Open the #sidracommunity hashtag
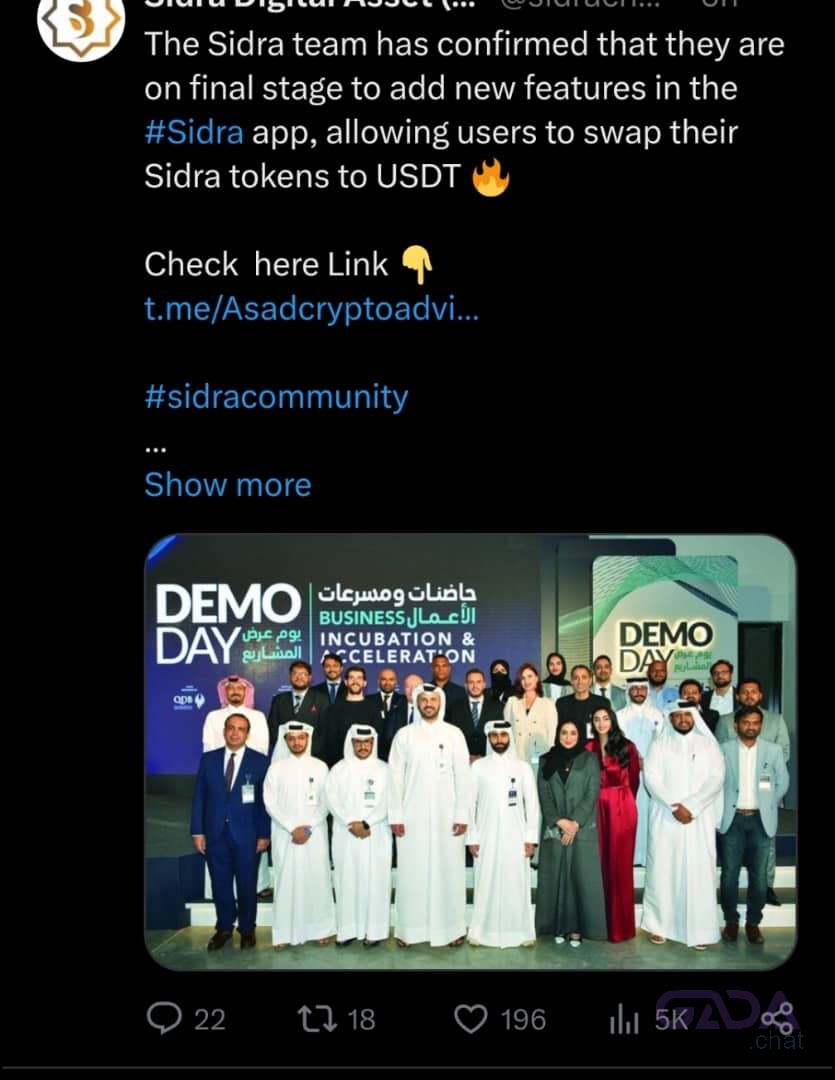Screen dimensions: 835x1080 pyautogui.click(x=276, y=397)
